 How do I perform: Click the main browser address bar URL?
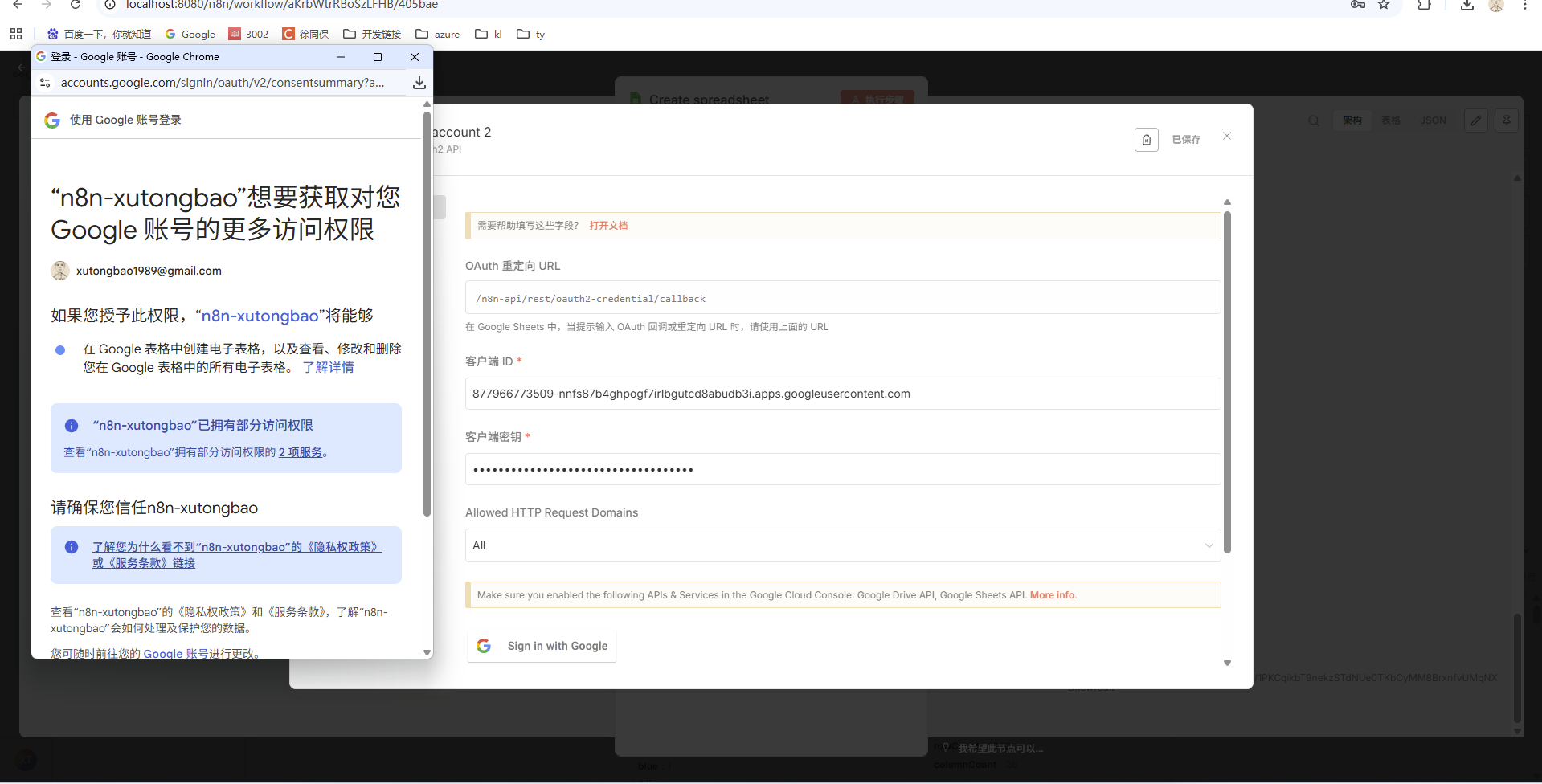pyautogui.click(x=281, y=5)
